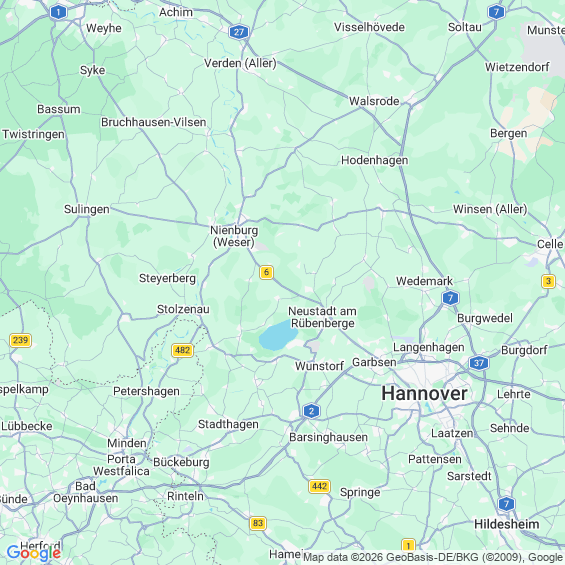The image size is (565, 565).
Task: Click the B83 road shield near Rinteln
Action: pos(258,523)
